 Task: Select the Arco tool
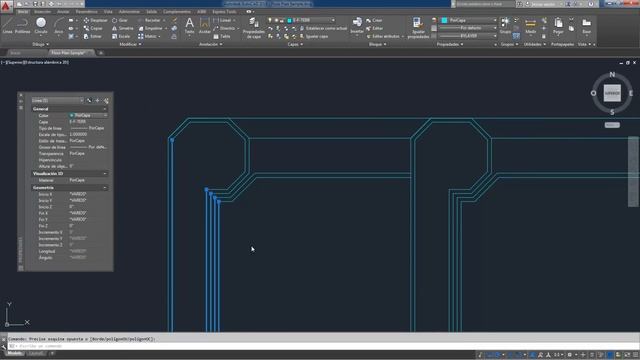(59, 26)
